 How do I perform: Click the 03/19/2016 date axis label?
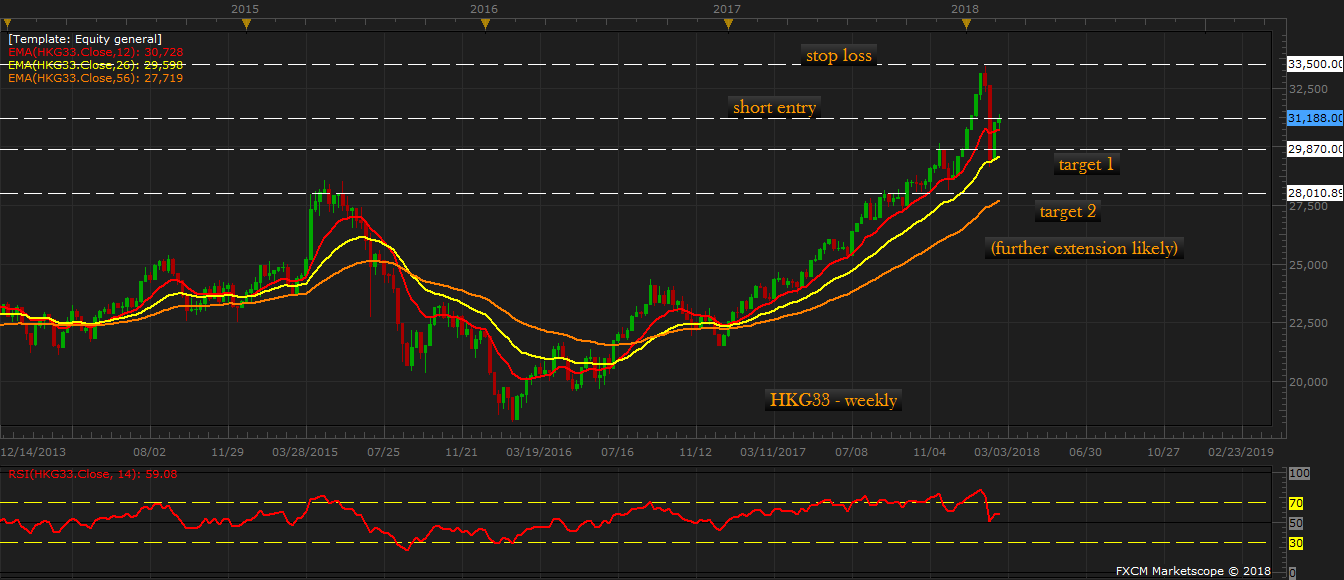[x=539, y=452]
